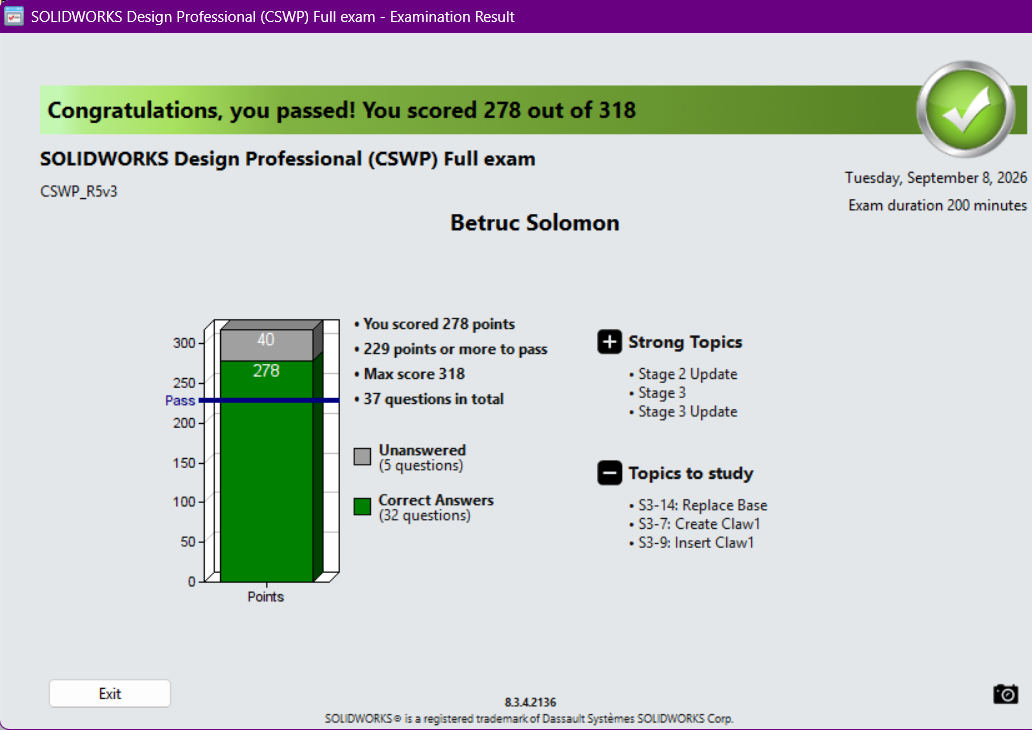This screenshot has height=730, width=1032.
Task: Click the Exit button
Action: coord(110,694)
